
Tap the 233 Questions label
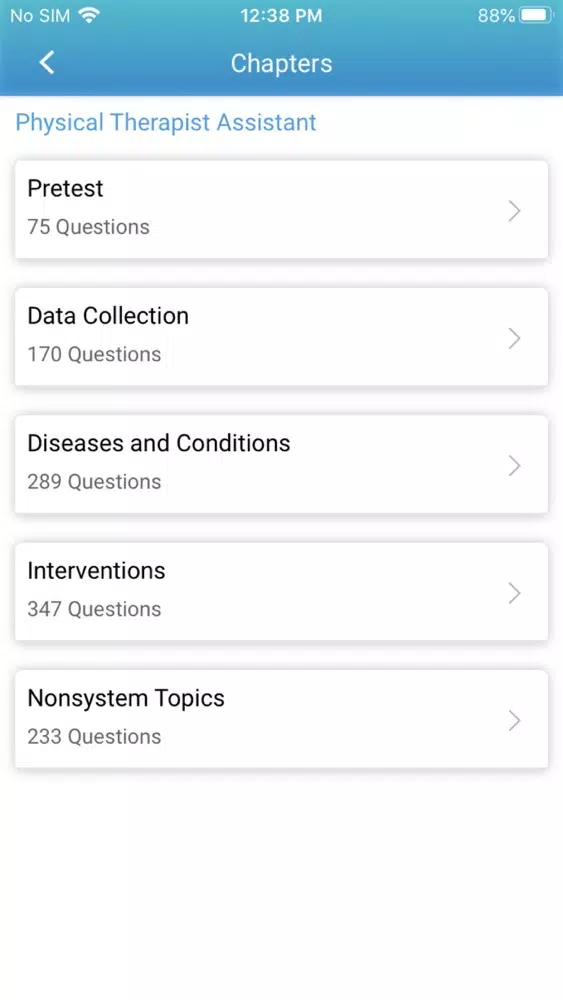[x=94, y=737]
